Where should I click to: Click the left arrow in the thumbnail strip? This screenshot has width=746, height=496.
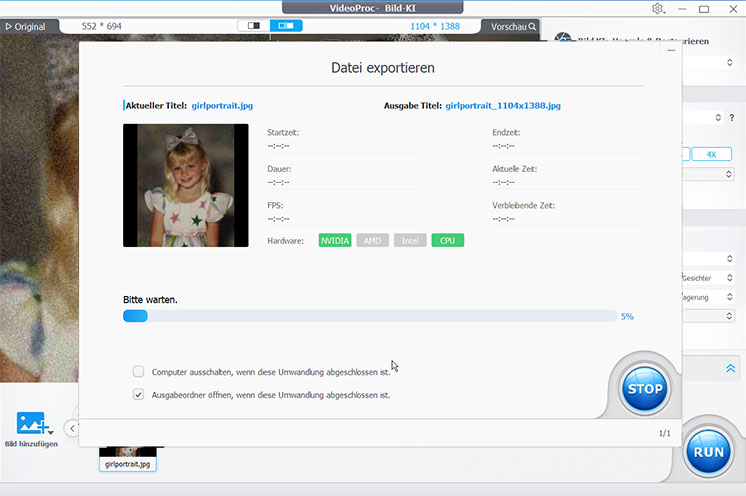(x=72, y=428)
